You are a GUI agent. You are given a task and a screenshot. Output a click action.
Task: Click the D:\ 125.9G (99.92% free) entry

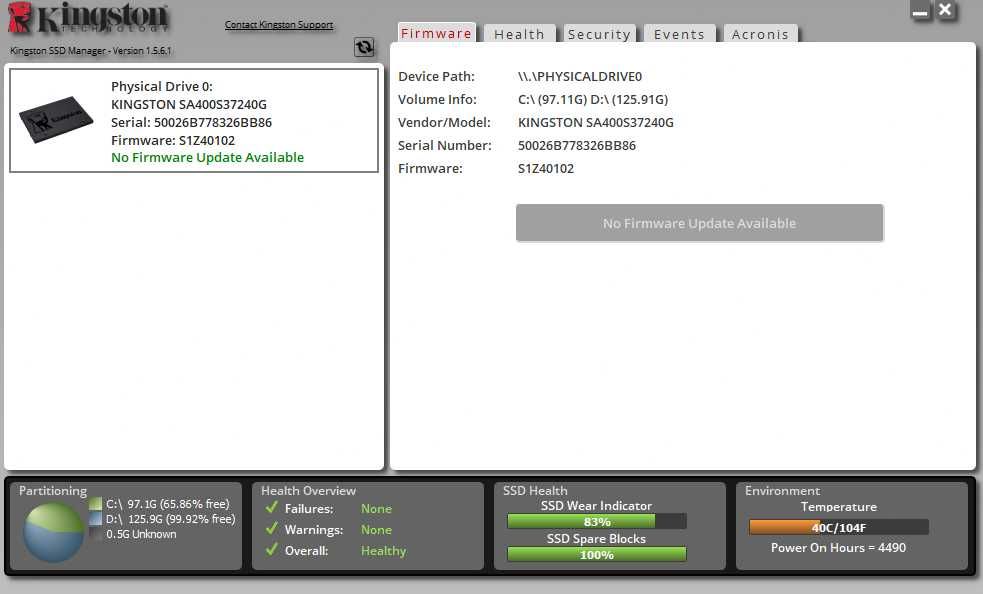pyautogui.click(x=171, y=519)
